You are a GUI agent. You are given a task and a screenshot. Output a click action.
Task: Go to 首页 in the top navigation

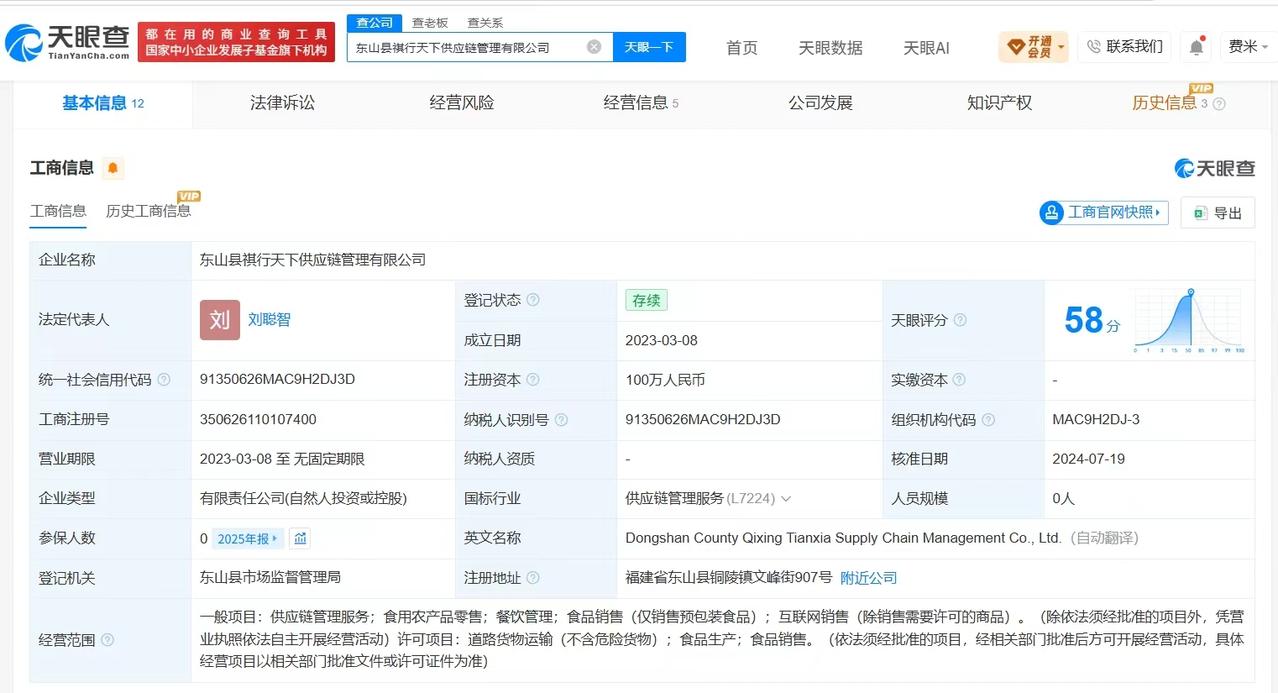[x=742, y=47]
